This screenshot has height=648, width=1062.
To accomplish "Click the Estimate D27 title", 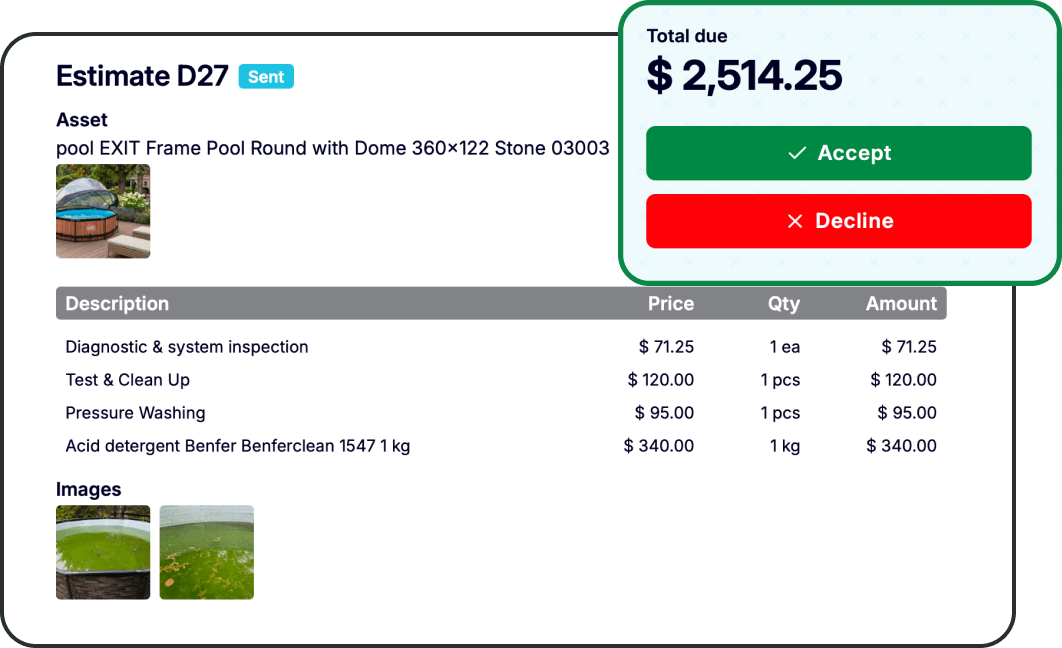I will (x=142, y=76).
